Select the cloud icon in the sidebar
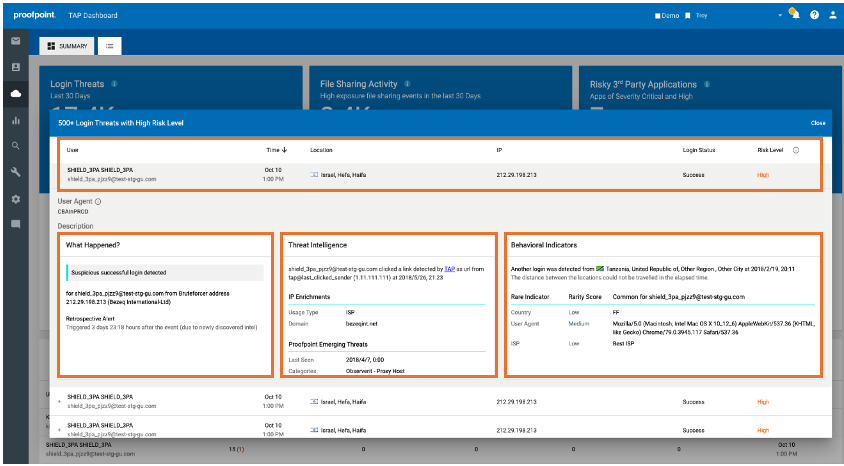 point(16,94)
